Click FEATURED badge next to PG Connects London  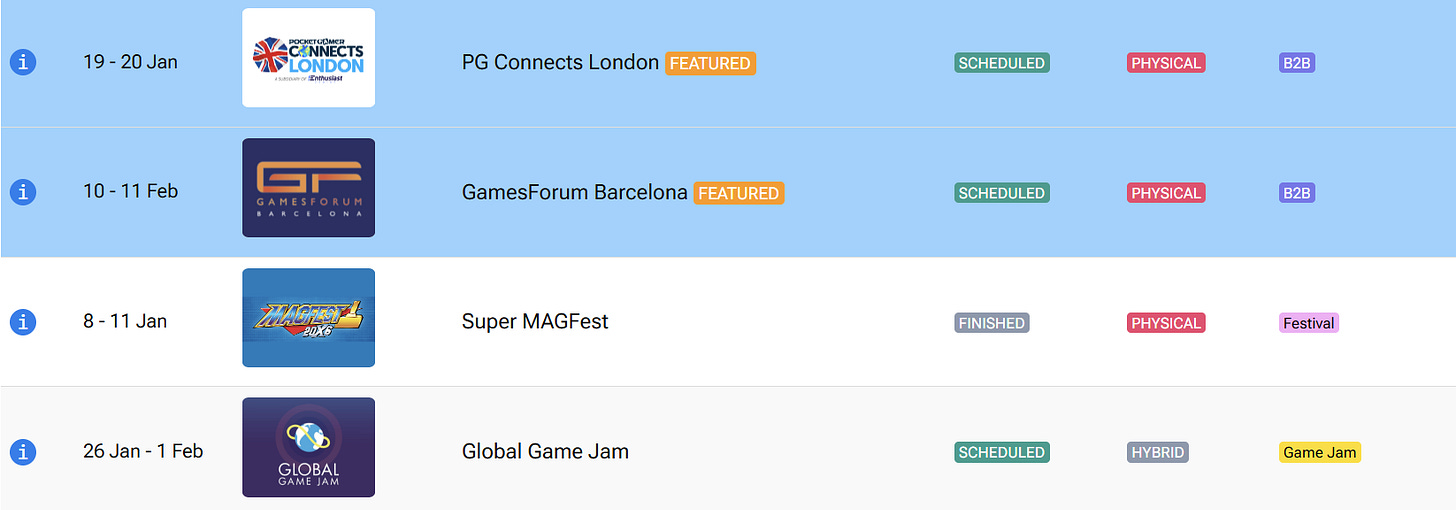click(x=710, y=63)
